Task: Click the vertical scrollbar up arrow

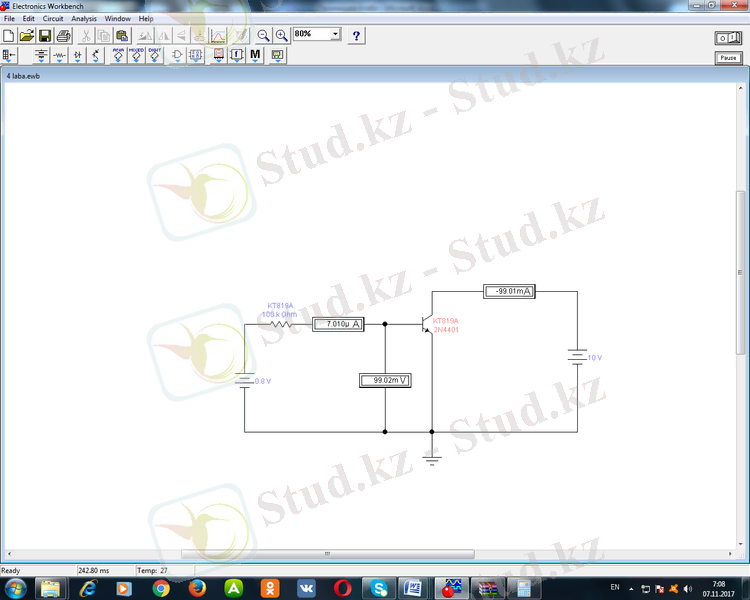Action: [x=740, y=89]
